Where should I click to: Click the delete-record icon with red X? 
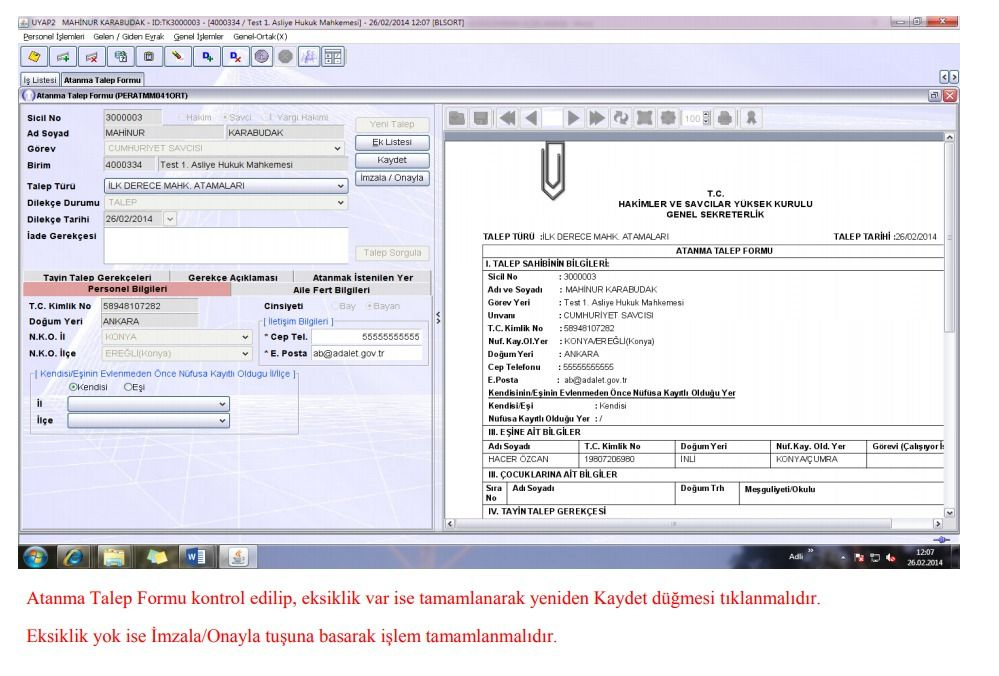click(x=92, y=57)
